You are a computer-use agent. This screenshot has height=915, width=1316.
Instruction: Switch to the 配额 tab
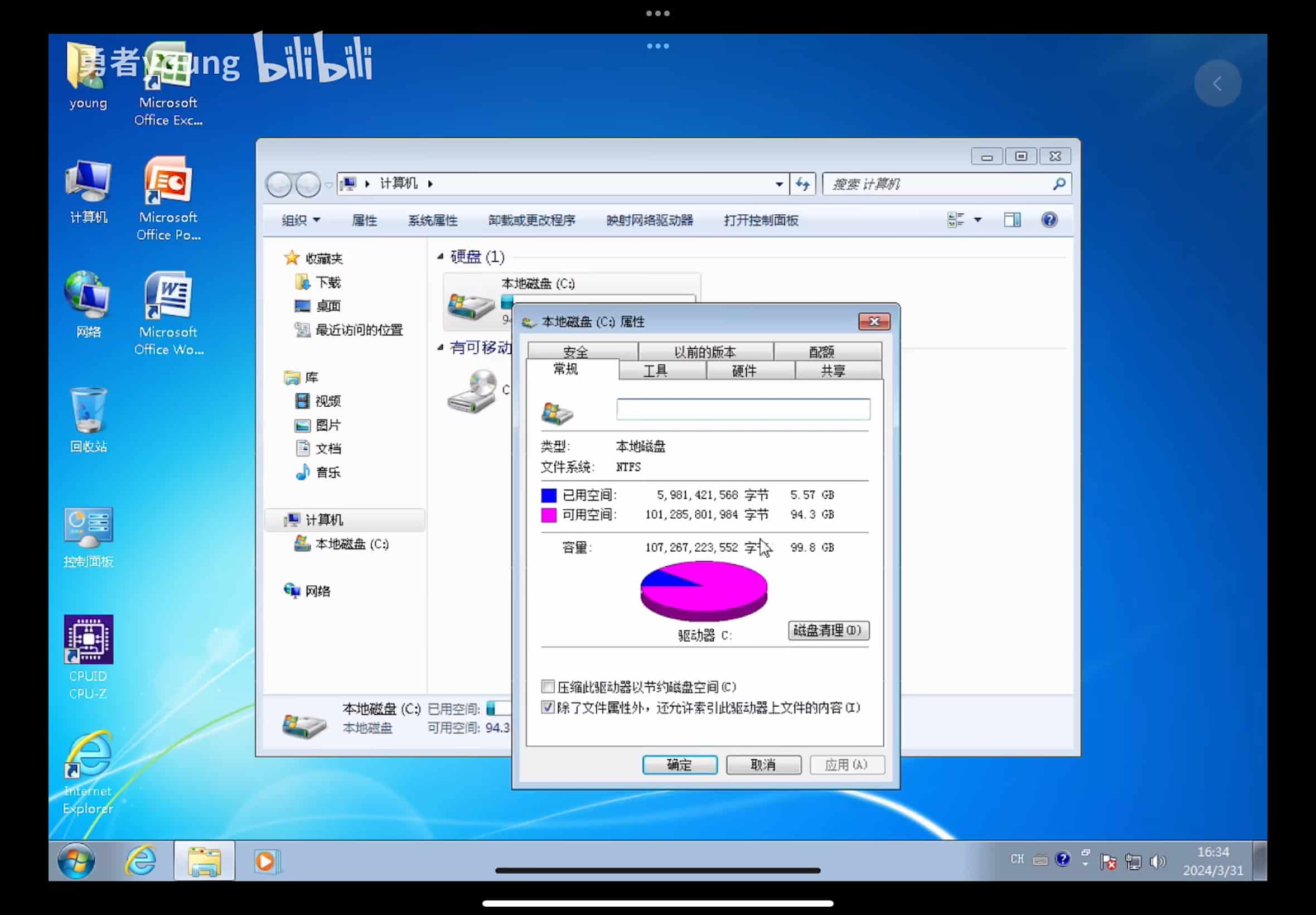coord(828,351)
